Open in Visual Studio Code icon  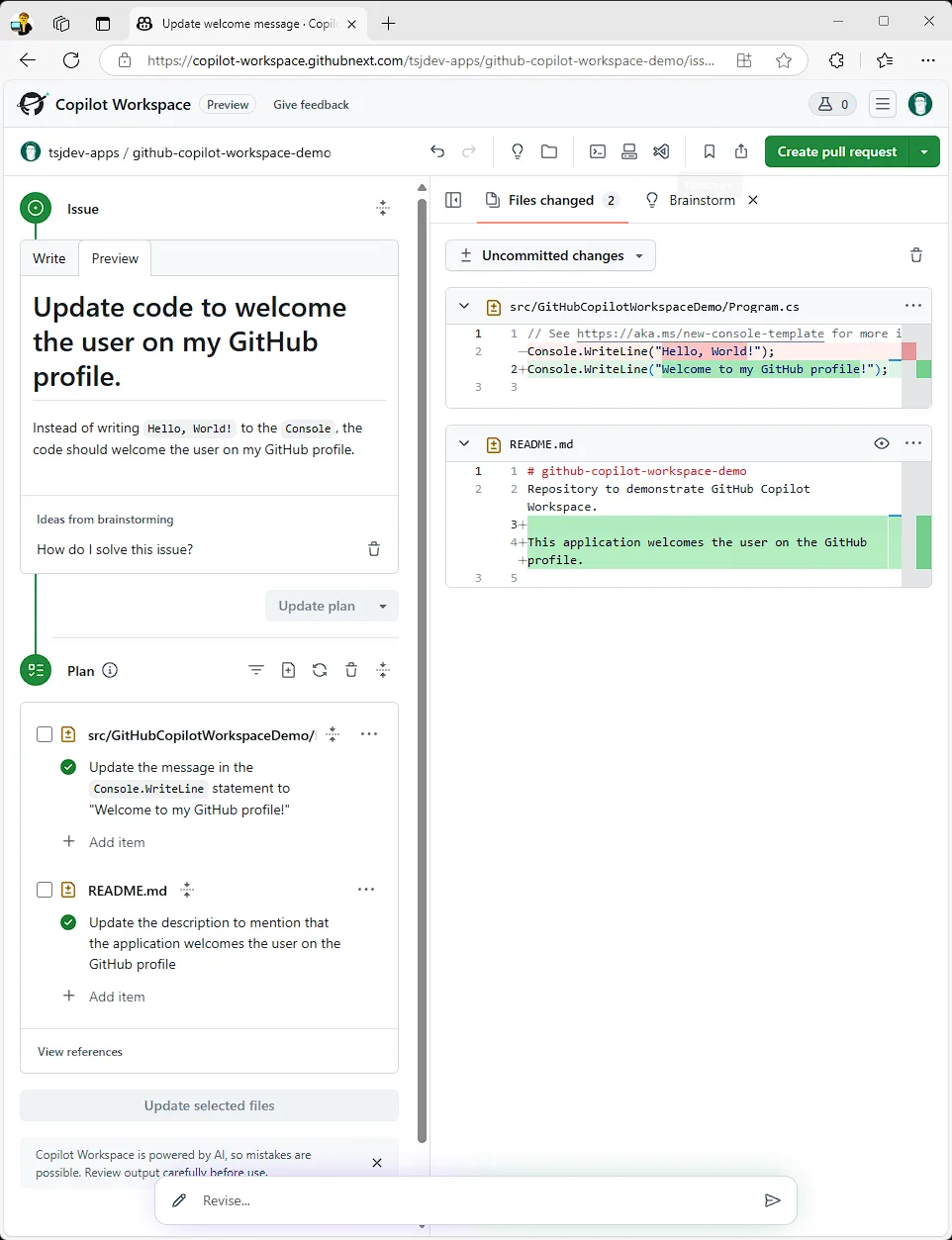click(661, 151)
